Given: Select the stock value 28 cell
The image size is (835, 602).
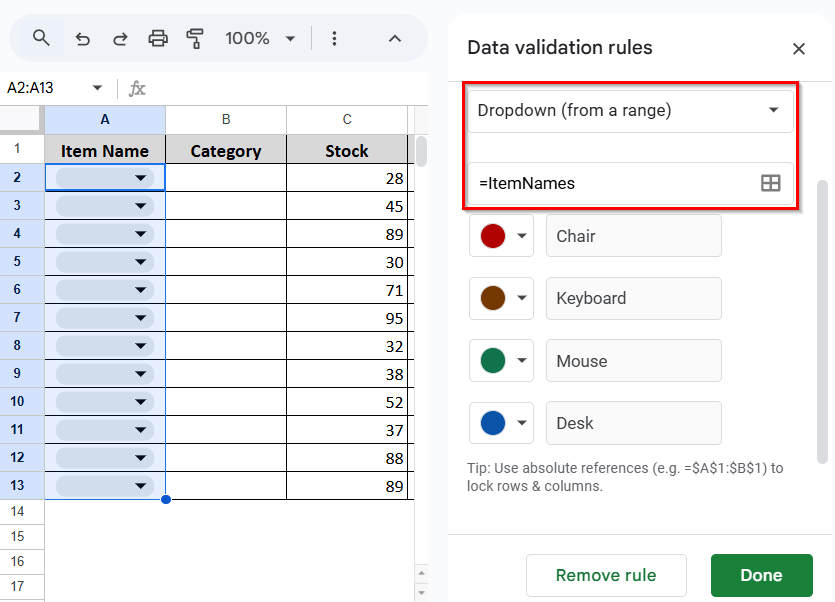Looking at the screenshot, I should (x=347, y=178).
